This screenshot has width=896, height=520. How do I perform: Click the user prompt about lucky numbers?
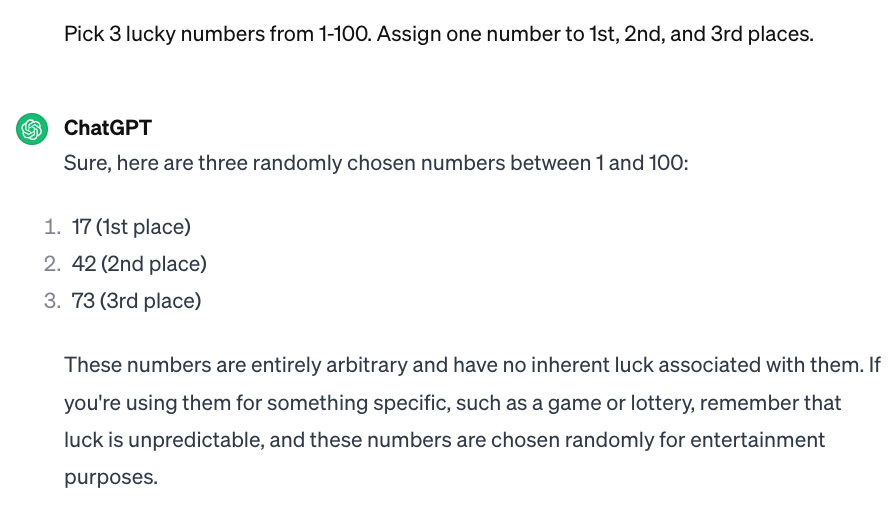[x=438, y=34]
